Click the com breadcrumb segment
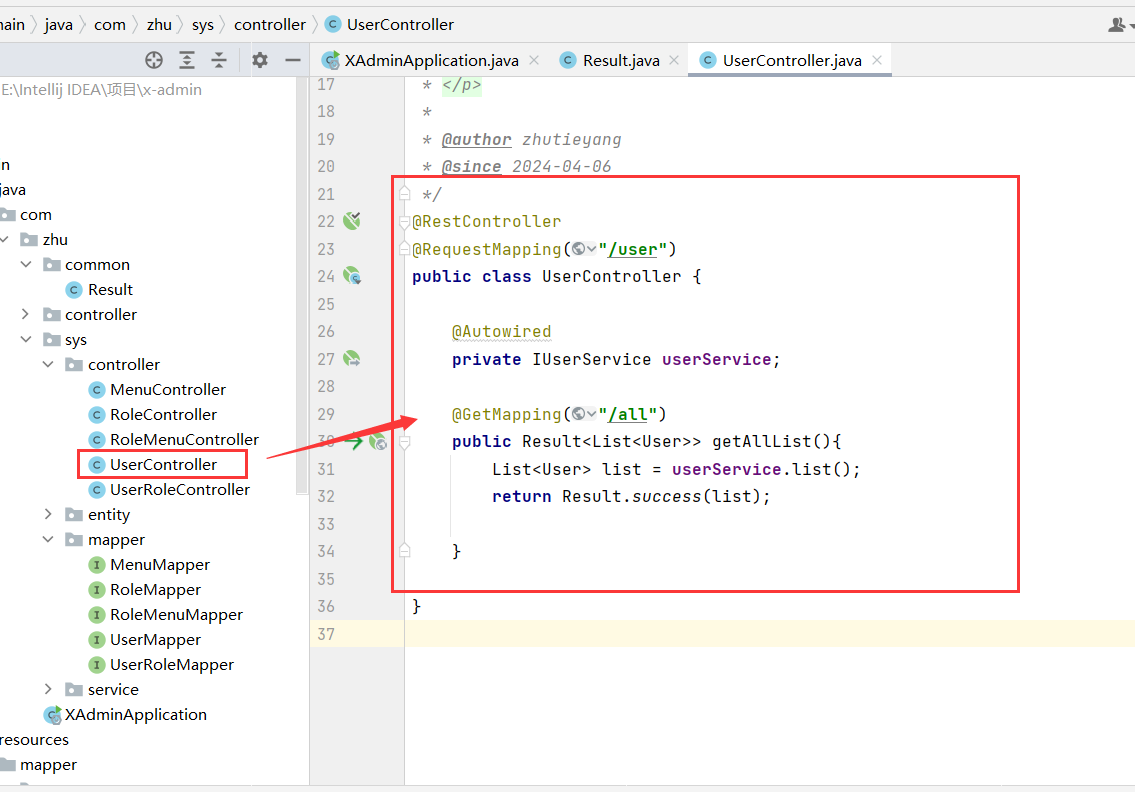The width and height of the screenshot is (1135, 792). [x=110, y=25]
